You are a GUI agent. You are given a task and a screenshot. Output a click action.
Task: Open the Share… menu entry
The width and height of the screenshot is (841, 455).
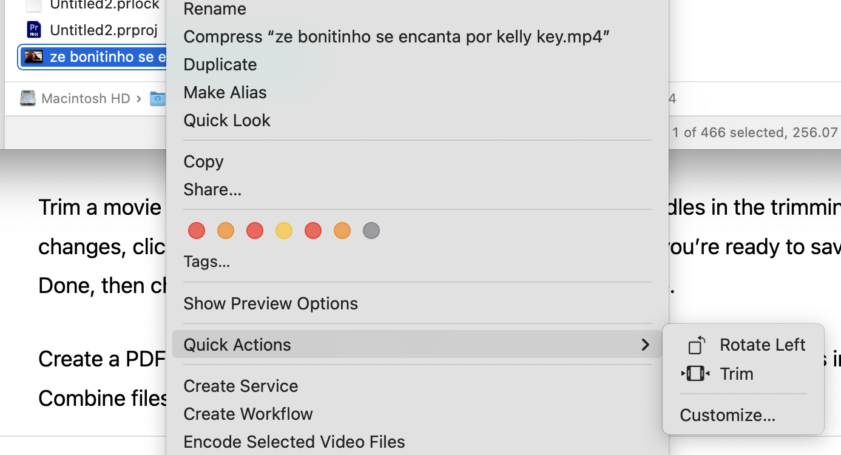coord(212,189)
